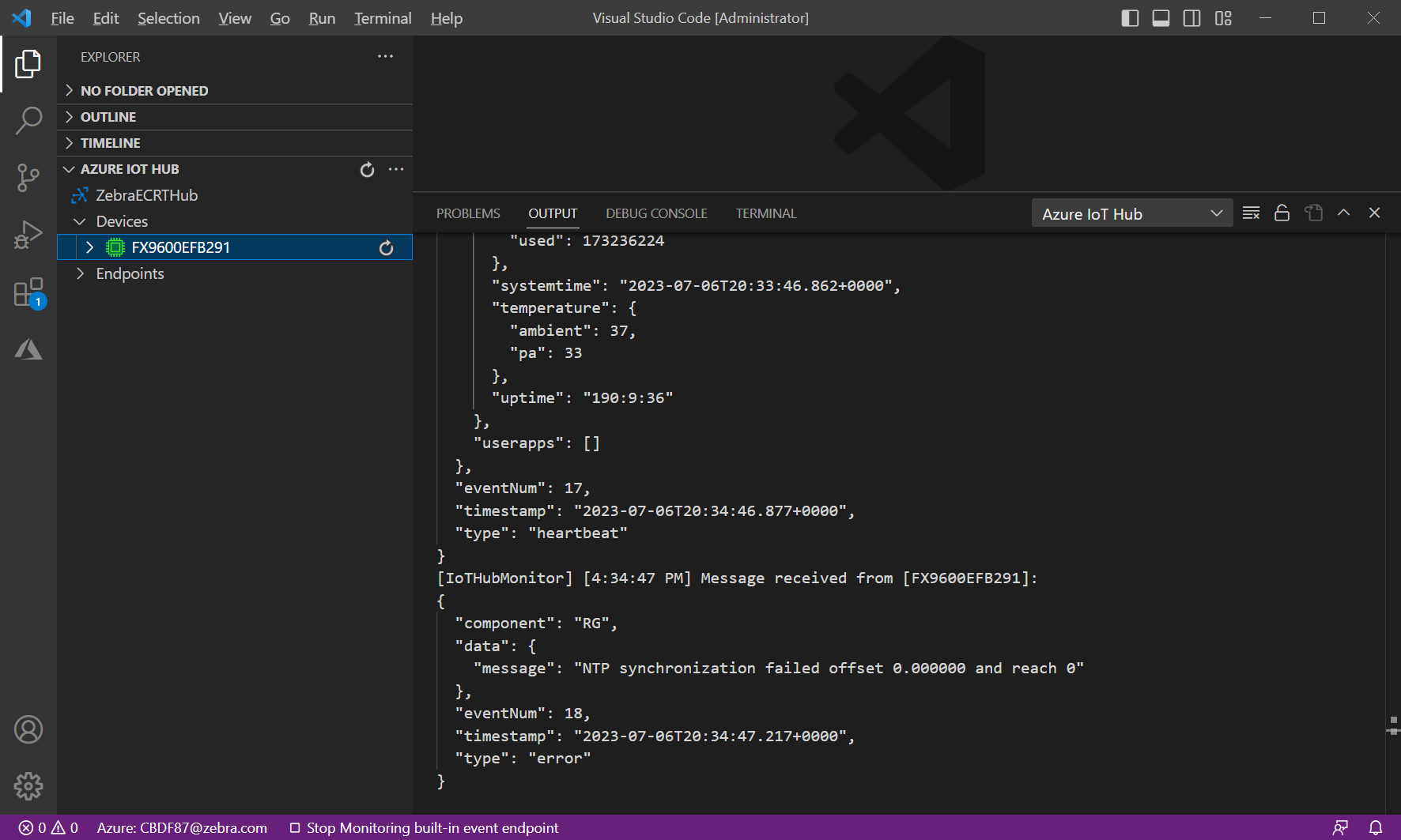Close the bottom panel
The height and width of the screenshot is (840, 1401).
click(x=1374, y=213)
